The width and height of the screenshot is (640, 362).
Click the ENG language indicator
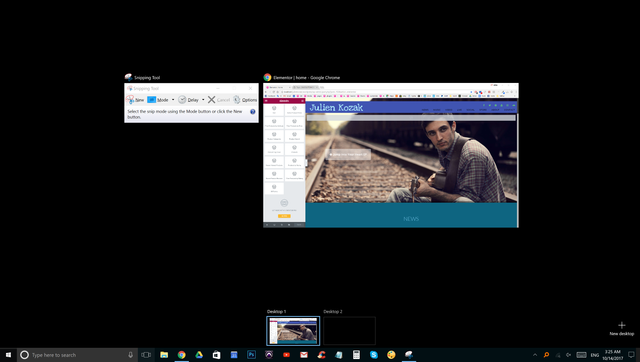595,355
